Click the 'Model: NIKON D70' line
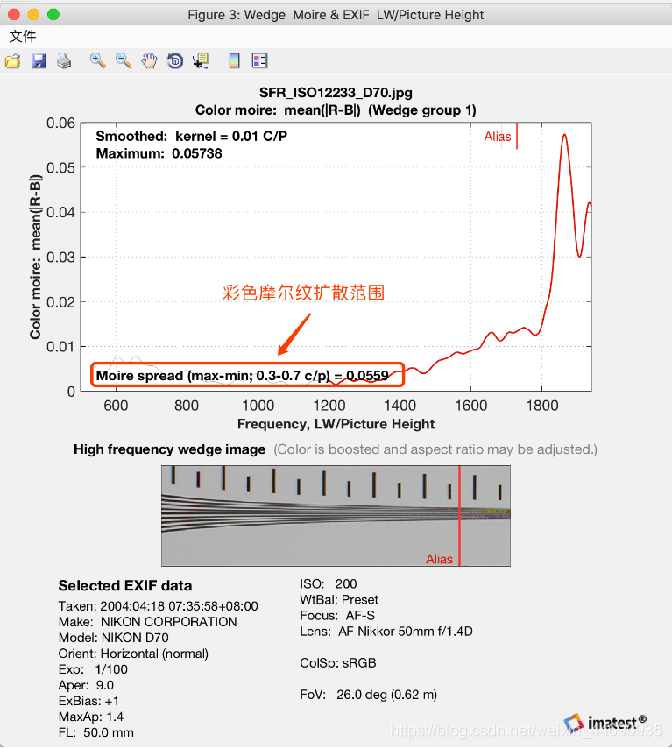Image resolution: width=672 pixels, height=749 pixels. (114, 638)
